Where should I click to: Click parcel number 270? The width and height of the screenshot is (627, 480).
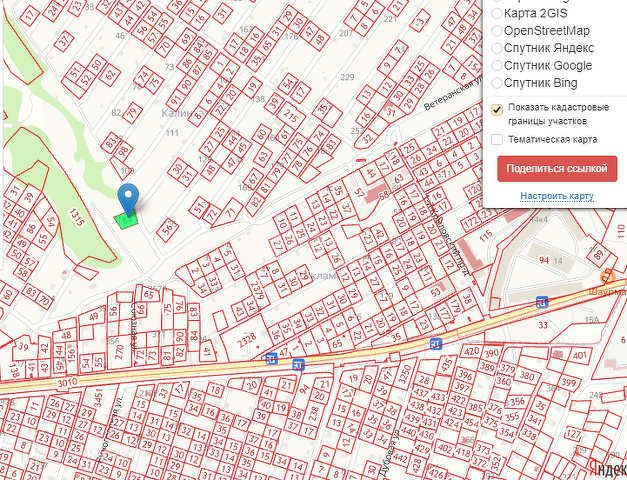[x=119, y=352]
